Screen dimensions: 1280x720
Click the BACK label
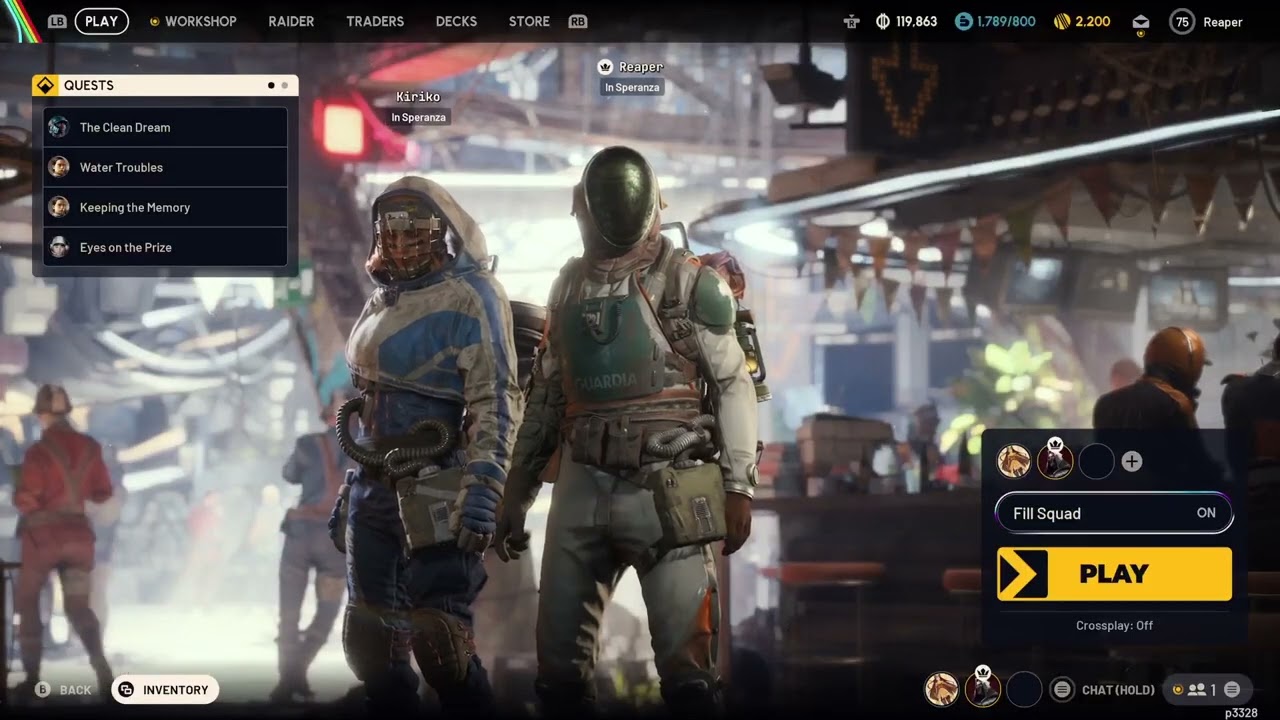[x=75, y=690]
